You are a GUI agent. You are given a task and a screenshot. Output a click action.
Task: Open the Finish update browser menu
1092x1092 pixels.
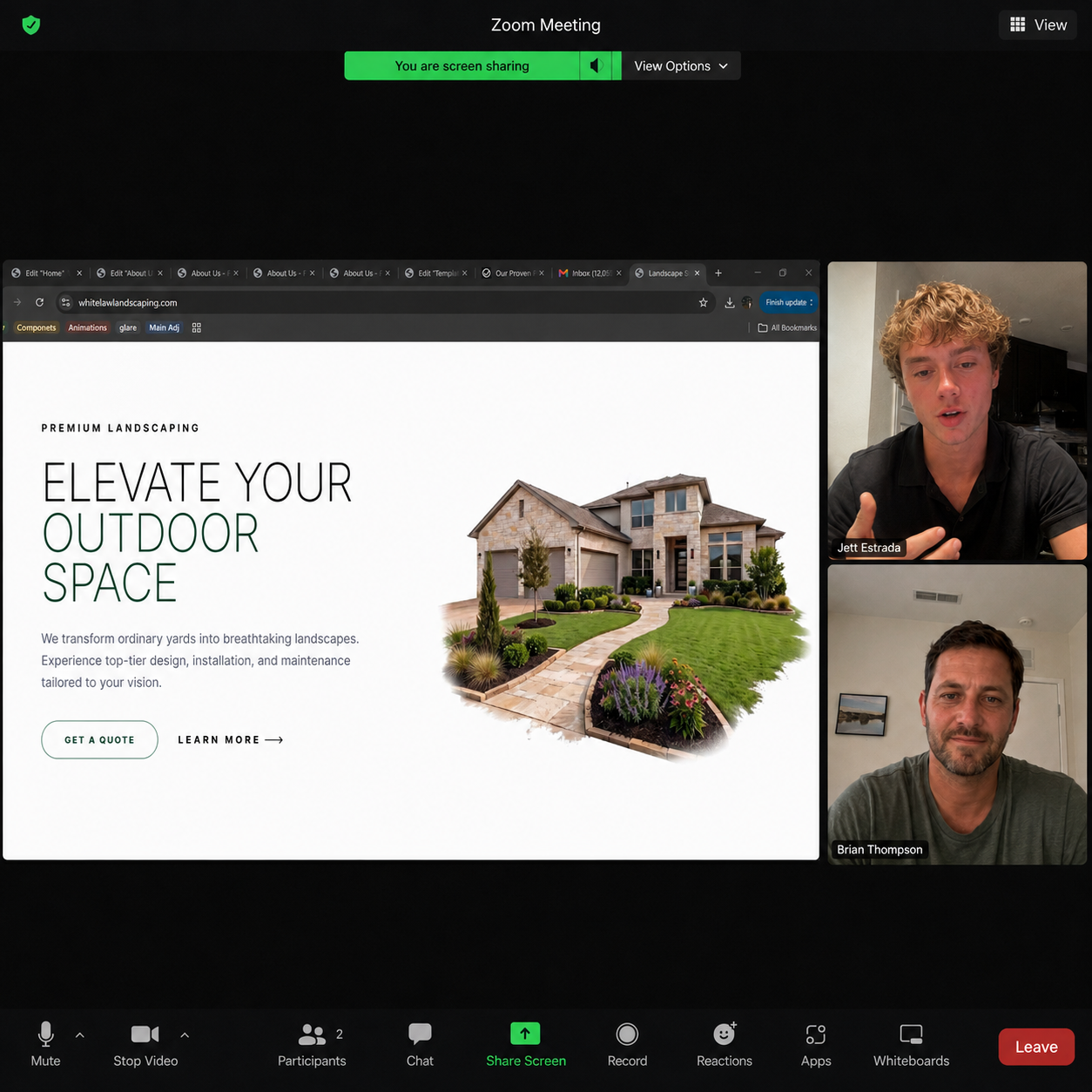789,302
